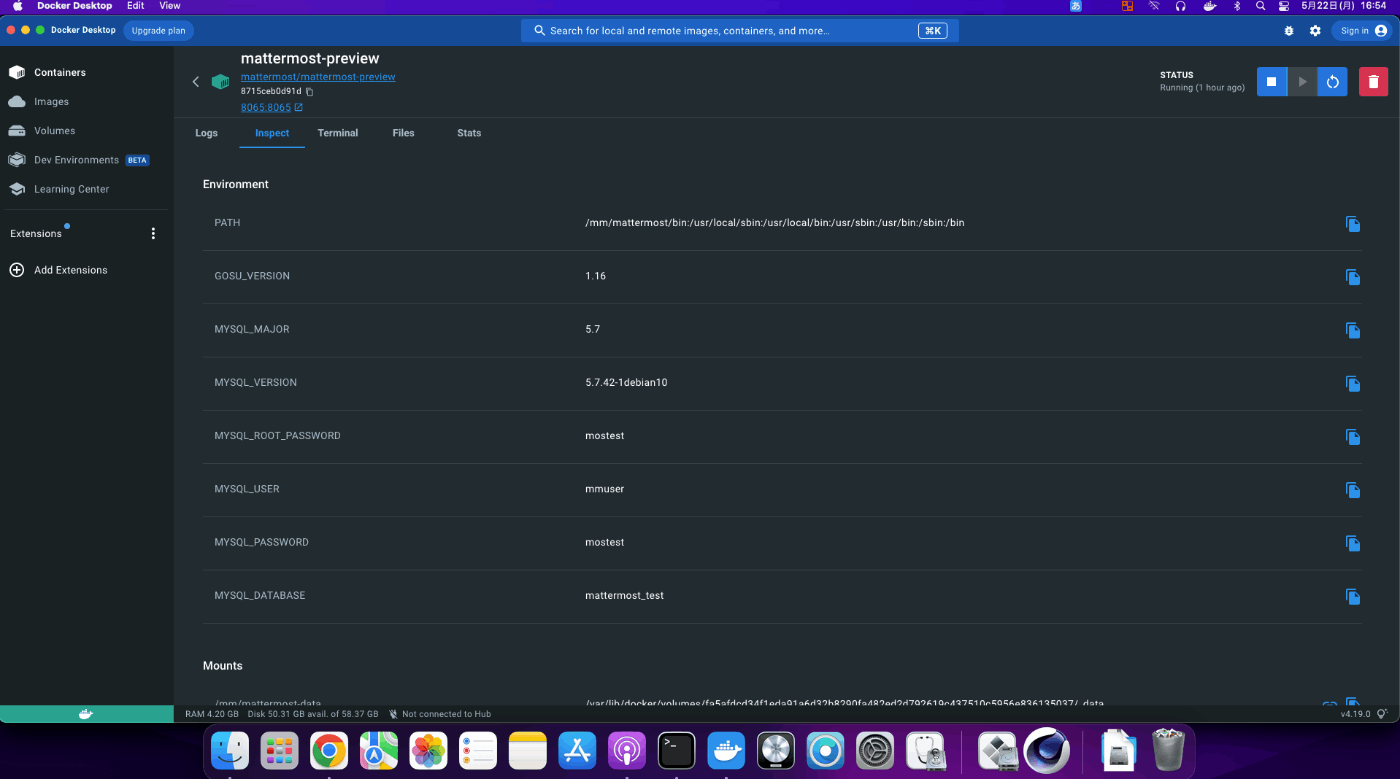Open the Docker Desktop menu bar item
Image resolution: width=1400 pixels, height=779 pixels.
click(75, 6)
